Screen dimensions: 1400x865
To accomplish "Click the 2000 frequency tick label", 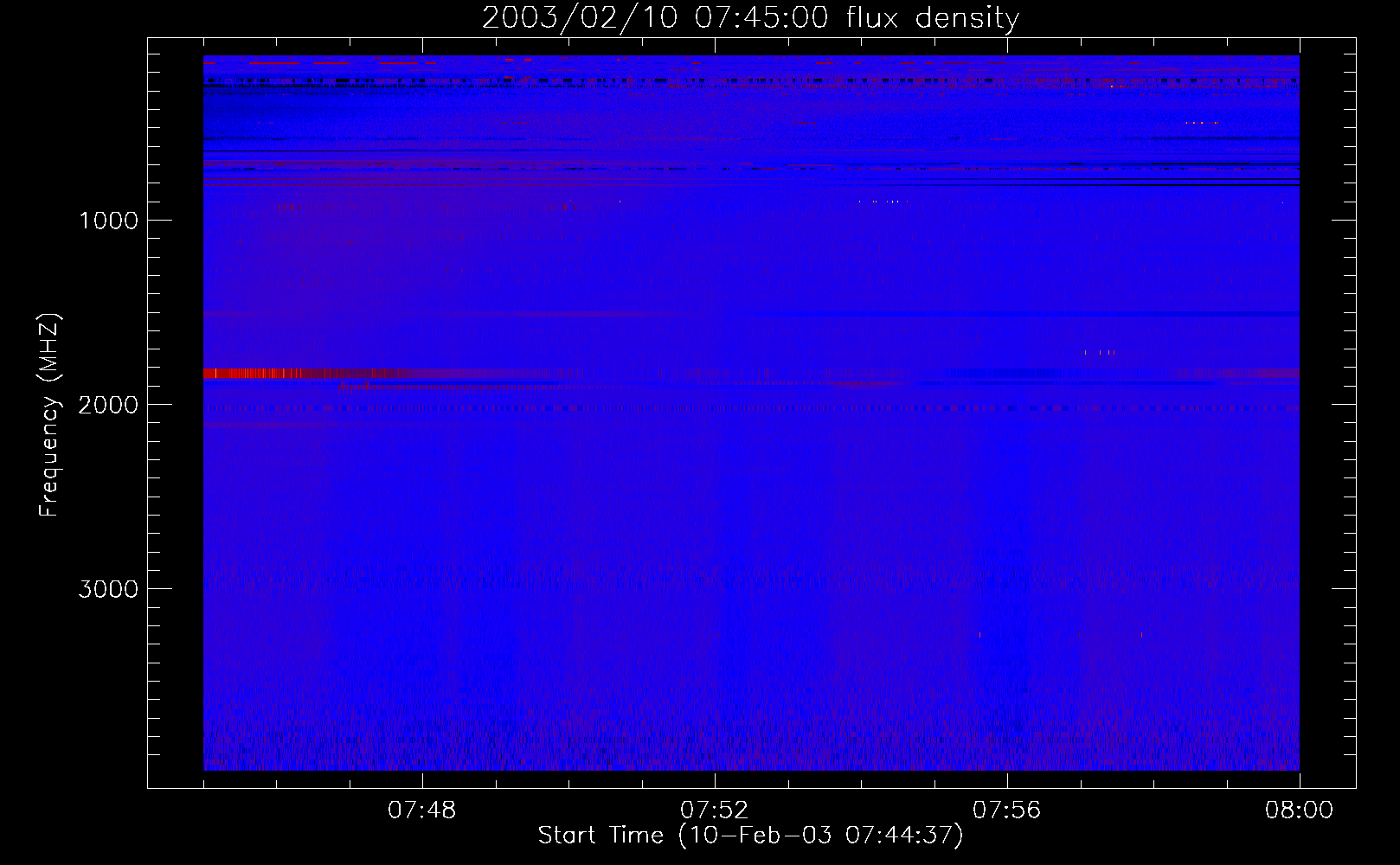I will (108, 405).
